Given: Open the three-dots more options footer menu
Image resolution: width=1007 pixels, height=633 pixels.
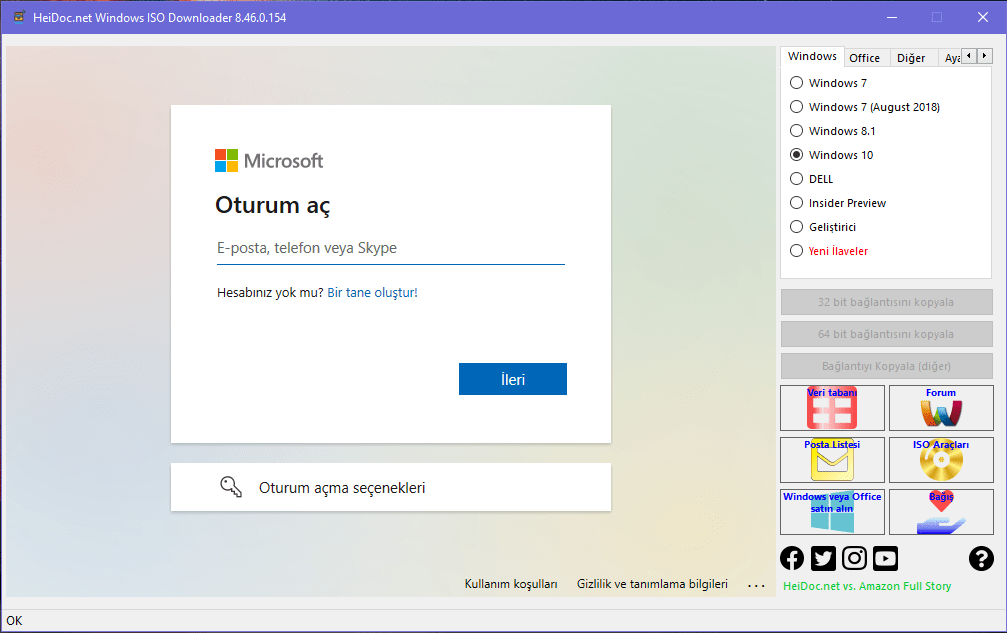Looking at the screenshot, I should (757, 585).
